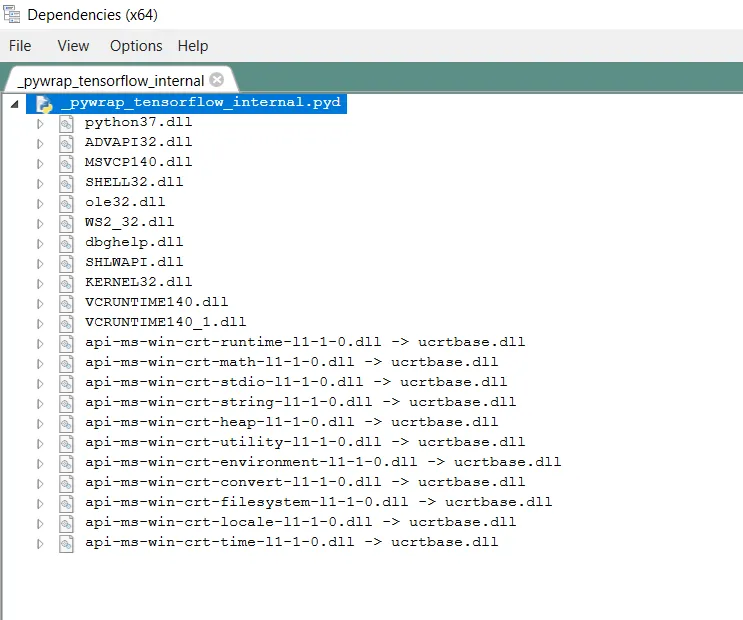
Task: Expand the api-ms-win-crt-string node
Action: (x=40, y=403)
